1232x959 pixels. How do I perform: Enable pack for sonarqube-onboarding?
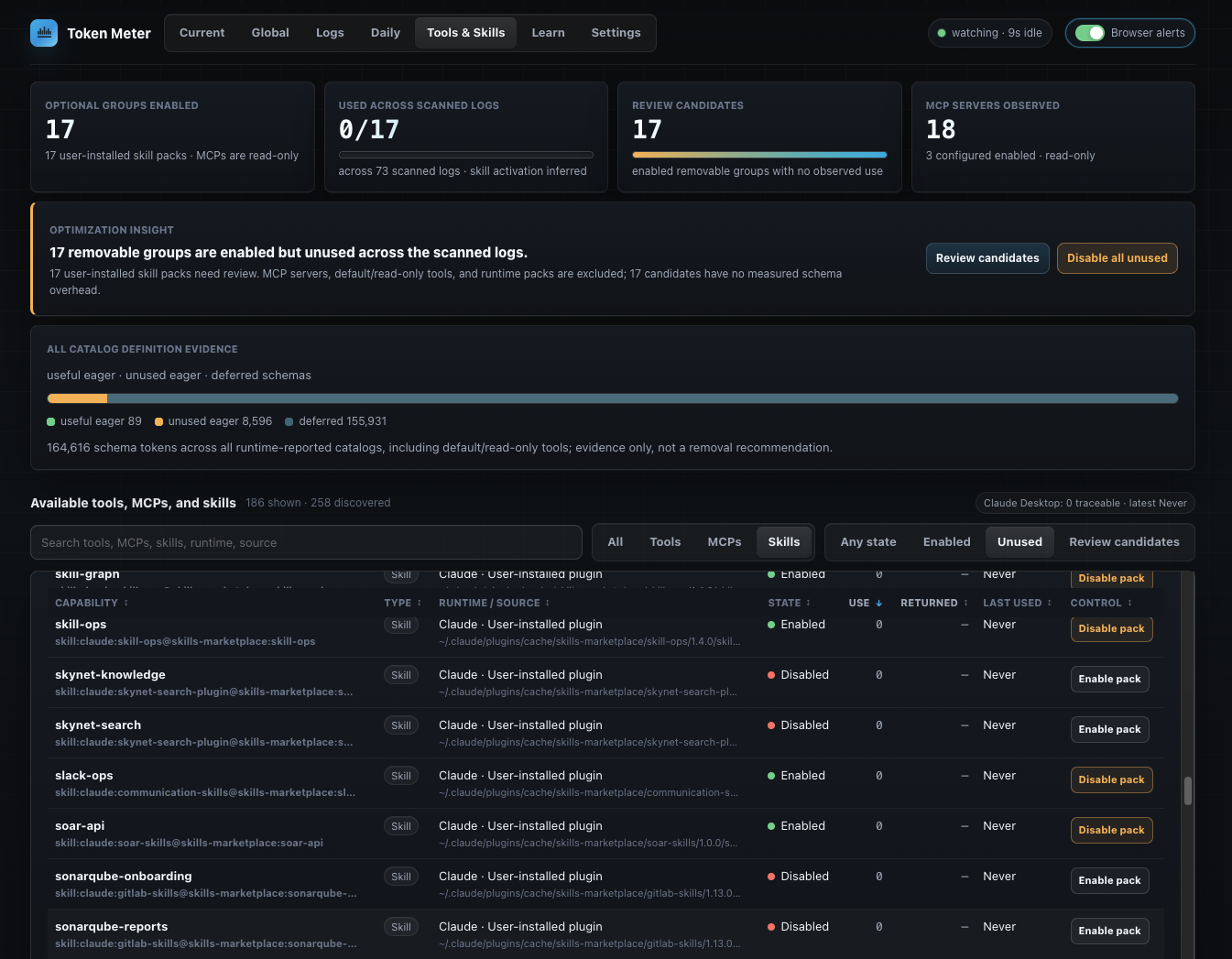[1109, 880]
